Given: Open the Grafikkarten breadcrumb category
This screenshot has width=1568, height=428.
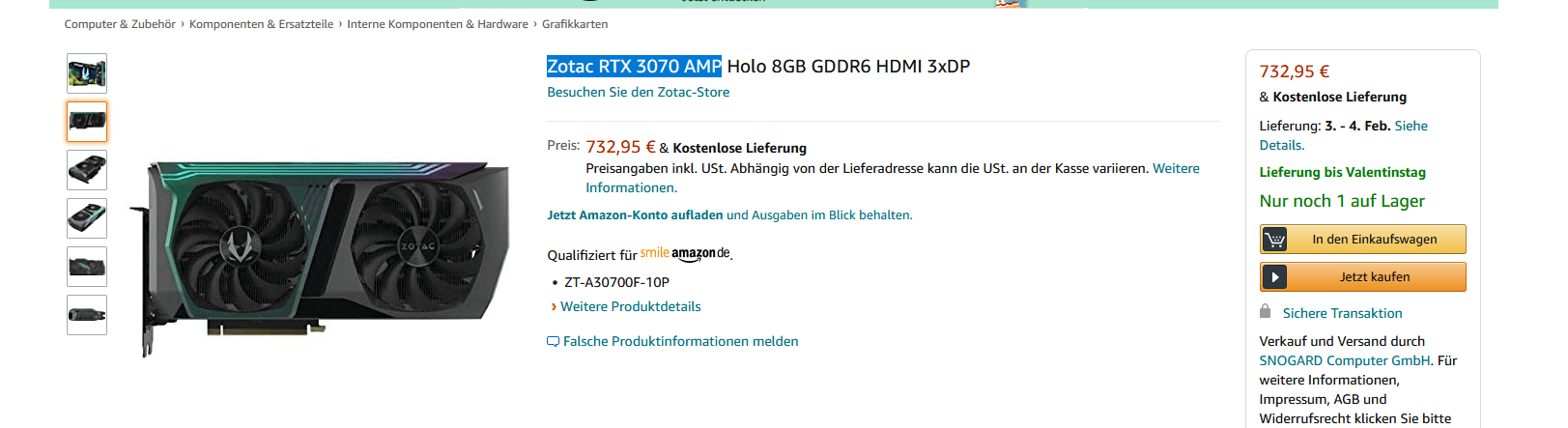Looking at the screenshot, I should [x=575, y=24].
